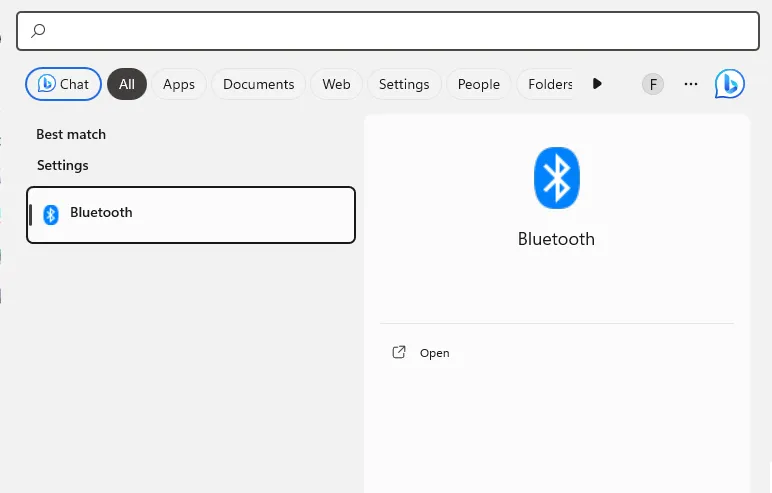Select the All filter tab
The height and width of the screenshot is (493, 772).
(127, 84)
